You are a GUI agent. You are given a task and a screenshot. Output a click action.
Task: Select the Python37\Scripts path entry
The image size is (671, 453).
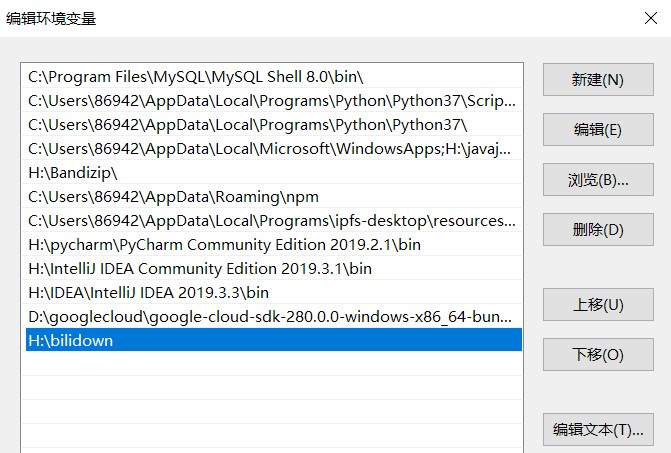point(274,101)
